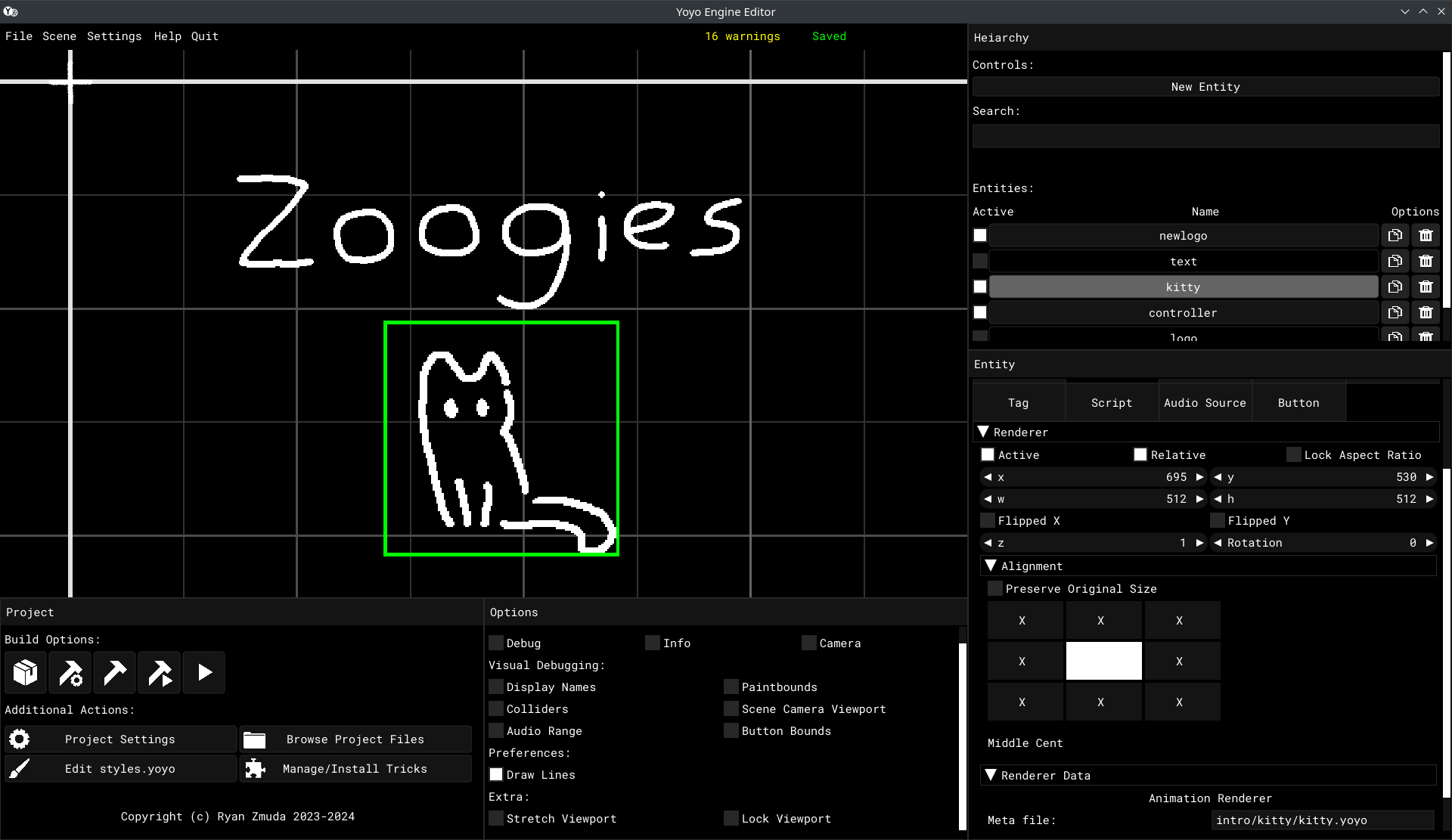The width and height of the screenshot is (1452, 840).
Task: Duplicate the newlogo entity
Action: 1395,236
